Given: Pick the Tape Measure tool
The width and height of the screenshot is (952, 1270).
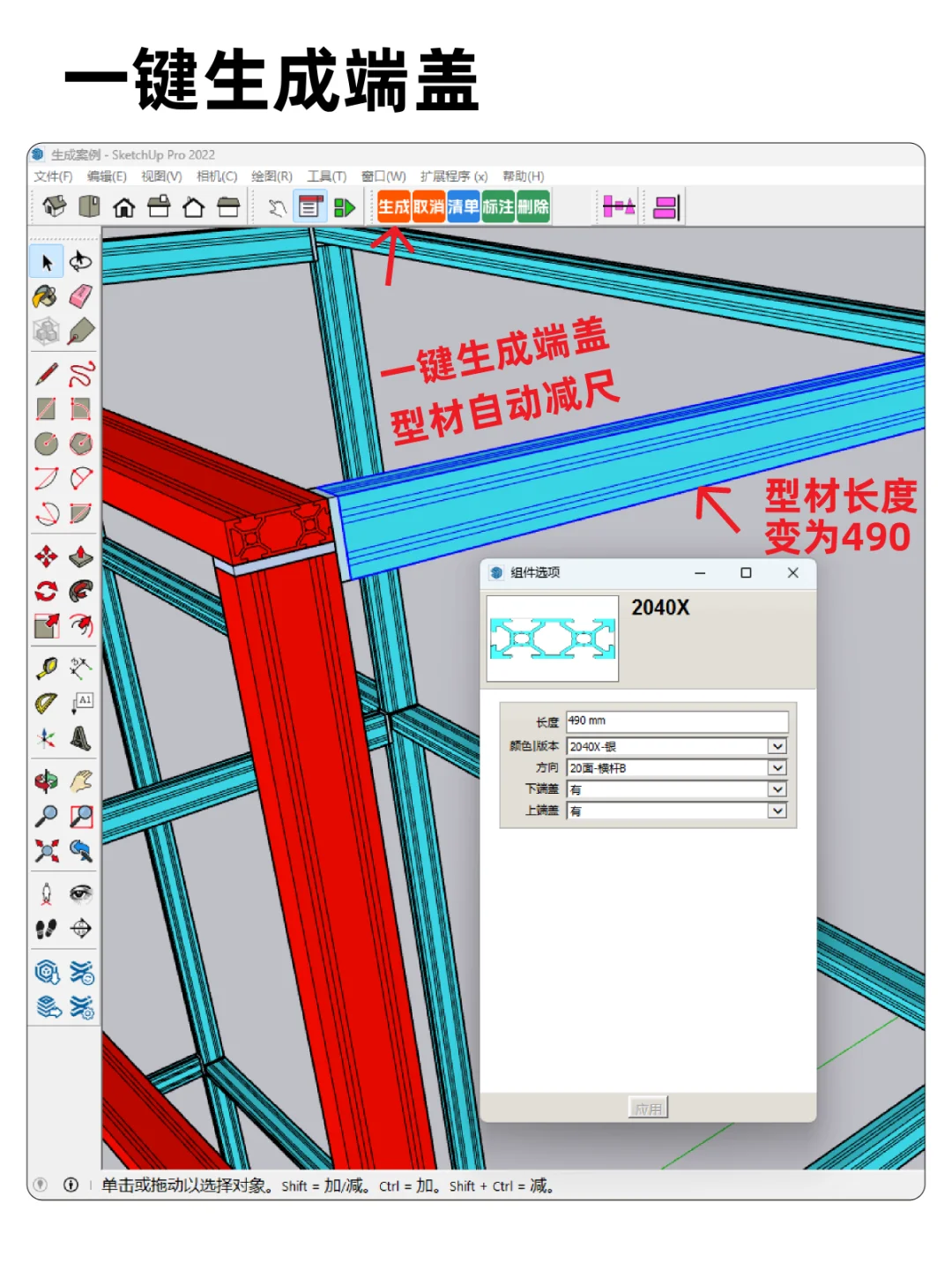Looking at the screenshot, I should [47, 669].
